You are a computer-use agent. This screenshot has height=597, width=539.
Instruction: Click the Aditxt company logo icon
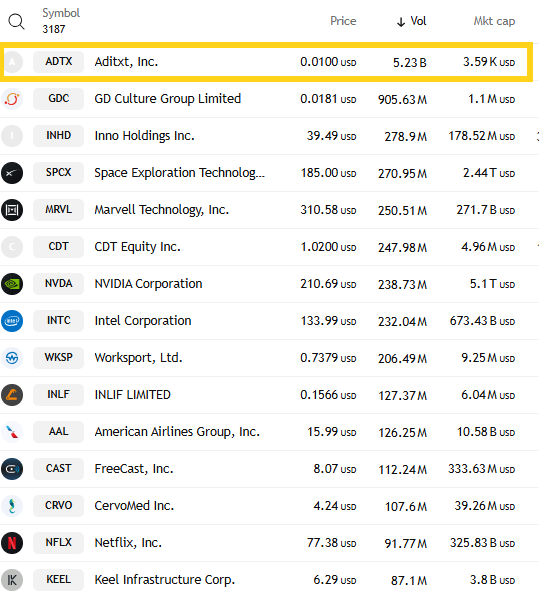click(x=12, y=62)
